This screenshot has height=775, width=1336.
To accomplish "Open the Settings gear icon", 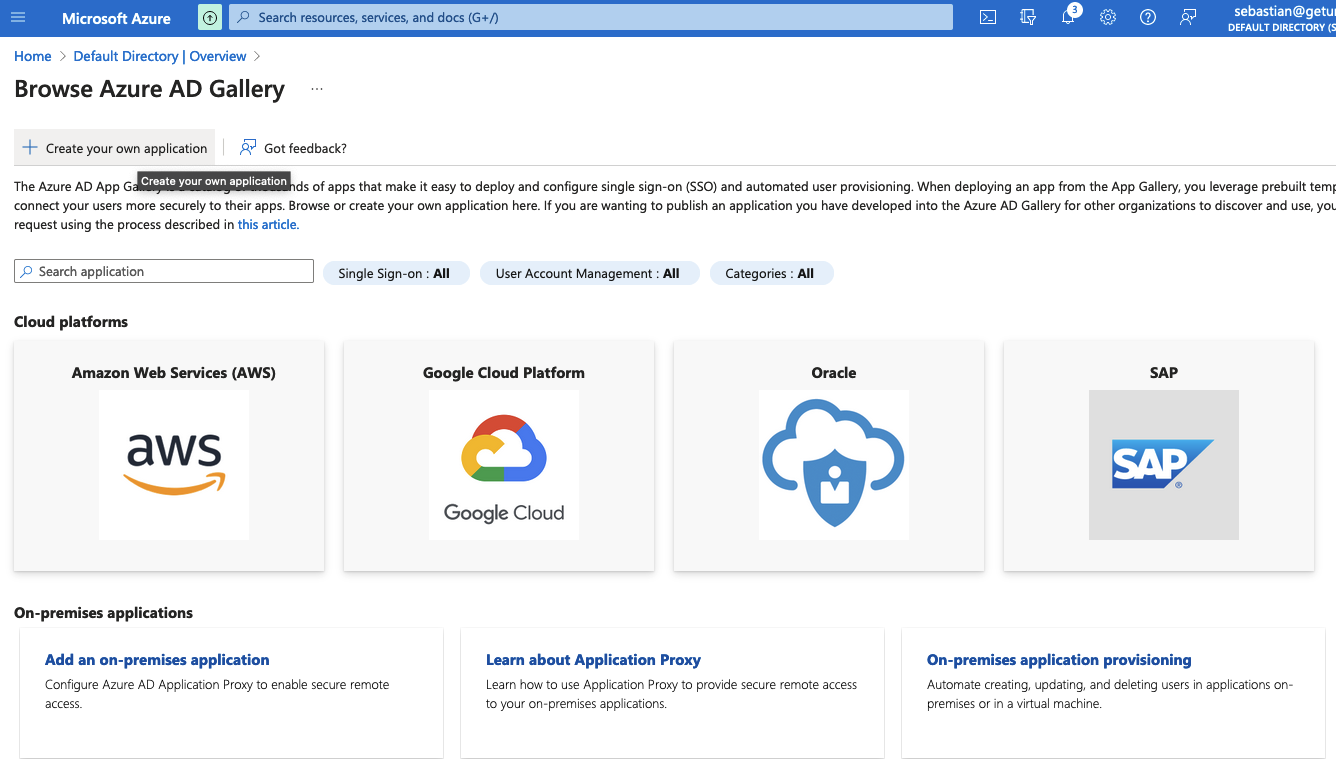I will point(1107,18).
